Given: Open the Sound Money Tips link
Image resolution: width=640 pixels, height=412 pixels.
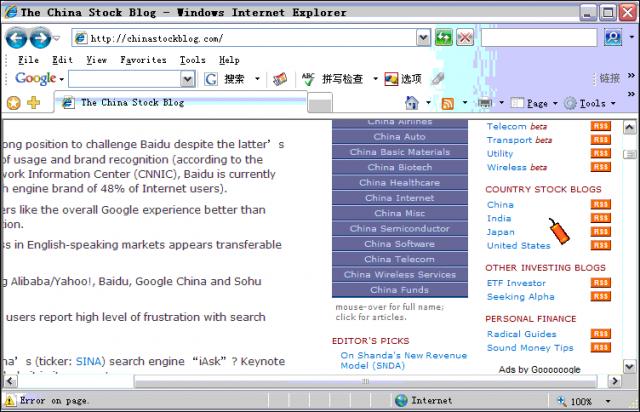Looking at the screenshot, I should click(x=530, y=347).
